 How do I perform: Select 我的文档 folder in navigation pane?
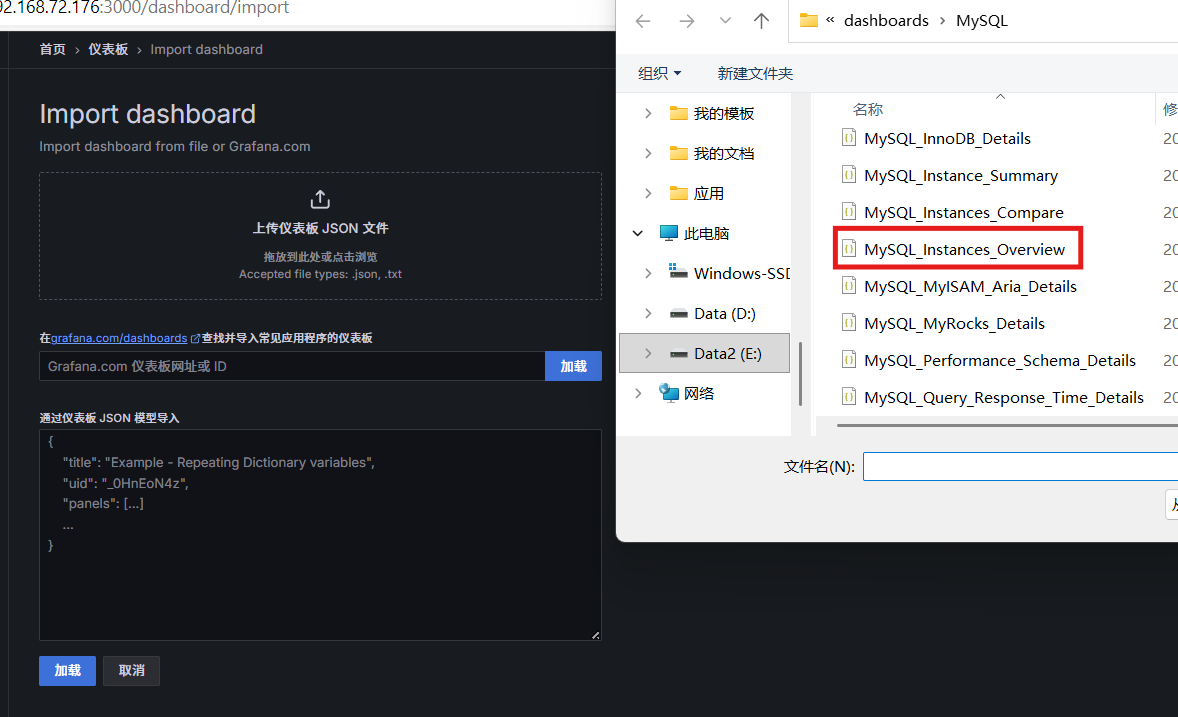tap(711, 153)
